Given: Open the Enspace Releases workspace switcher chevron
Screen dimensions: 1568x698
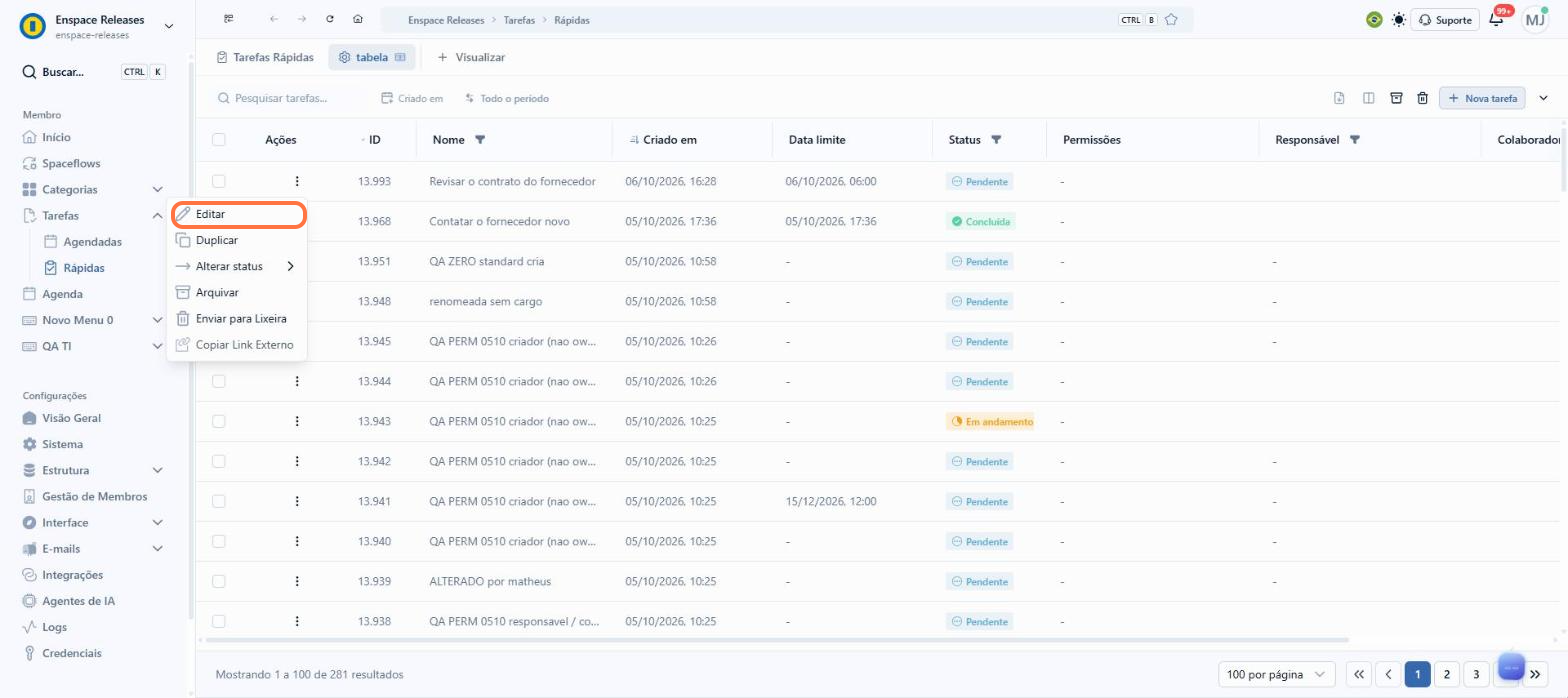Looking at the screenshot, I should (x=167, y=26).
